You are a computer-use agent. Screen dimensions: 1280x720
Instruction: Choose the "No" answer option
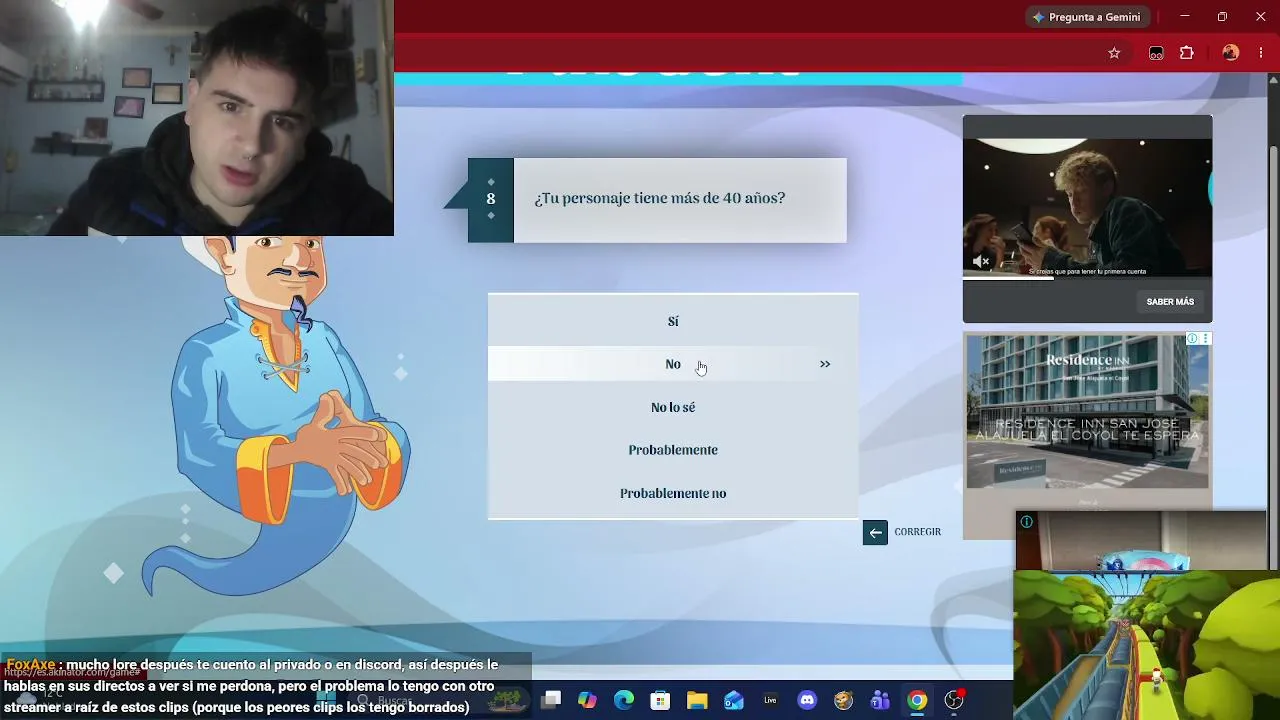tap(673, 364)
